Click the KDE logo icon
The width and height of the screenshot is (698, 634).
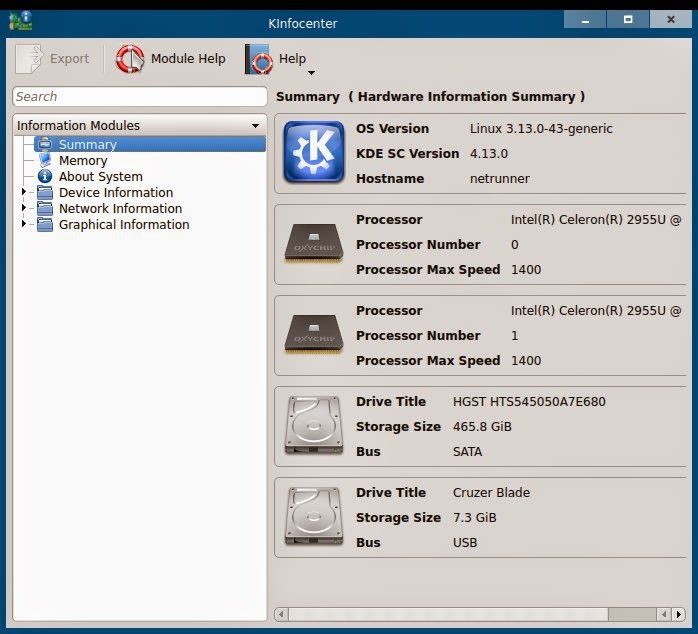coord(314,152)
